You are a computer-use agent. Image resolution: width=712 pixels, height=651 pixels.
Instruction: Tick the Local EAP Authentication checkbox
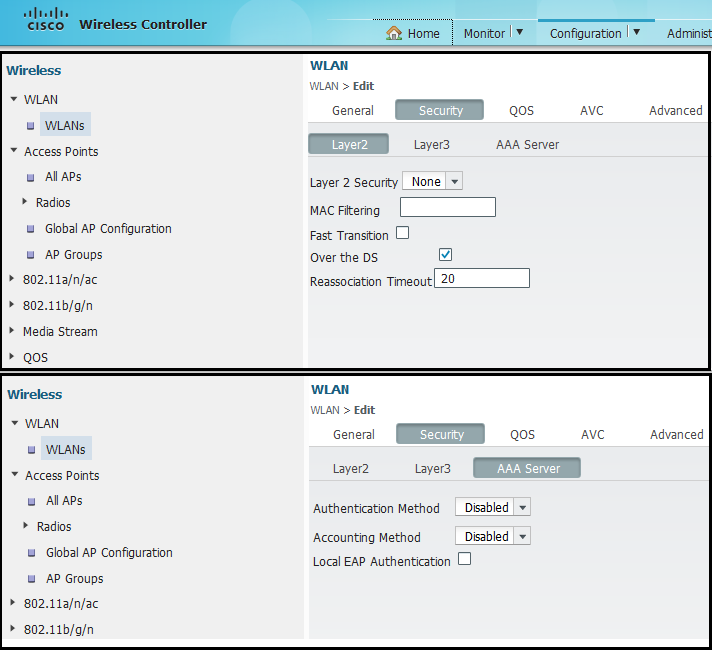[x=464, y=559]
